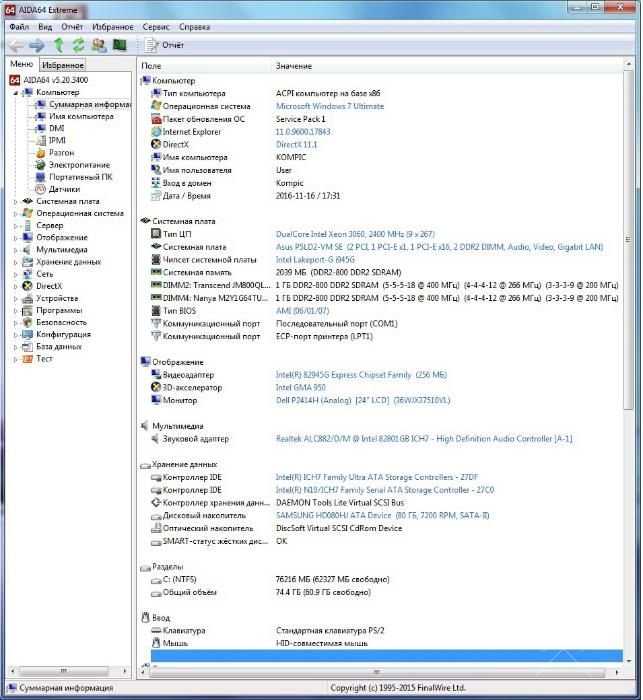Click the Отчёт report toolbar button
Screen dimensions: 643x700
(x=164, y=45)
